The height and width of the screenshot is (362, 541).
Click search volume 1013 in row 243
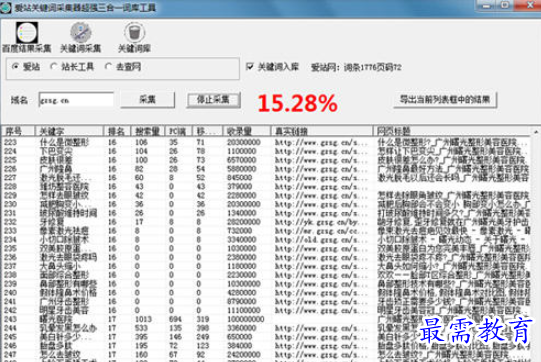coord(143,319)
